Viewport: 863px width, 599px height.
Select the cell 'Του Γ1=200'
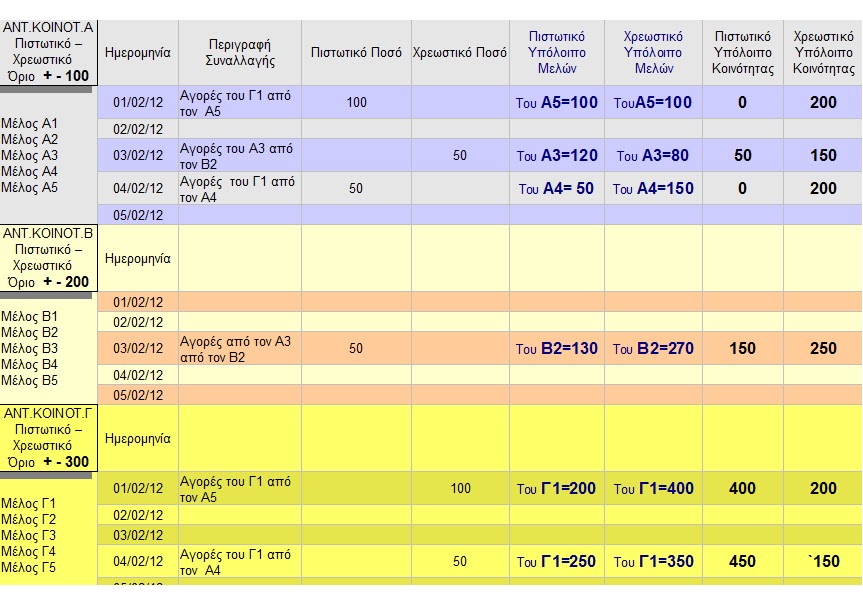(x=556, y=488)
